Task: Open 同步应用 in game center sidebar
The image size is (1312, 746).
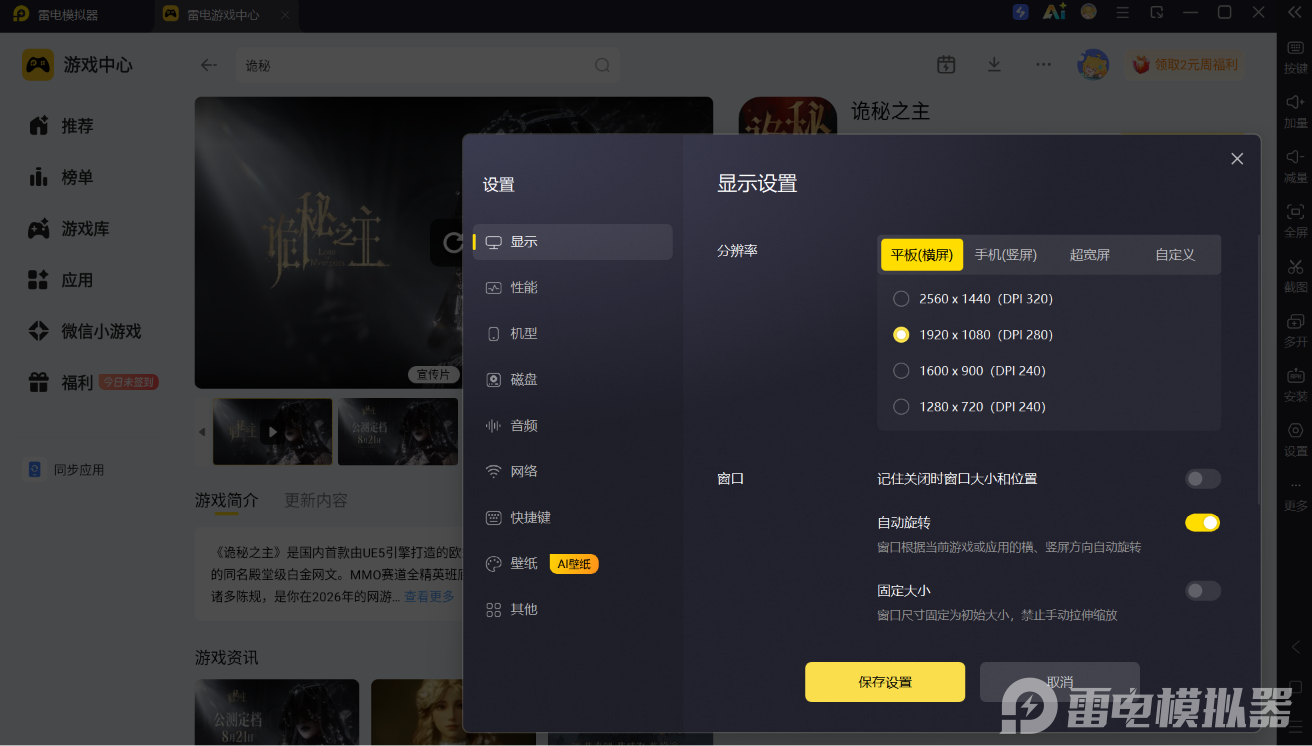Action: [x=65, y=470]
